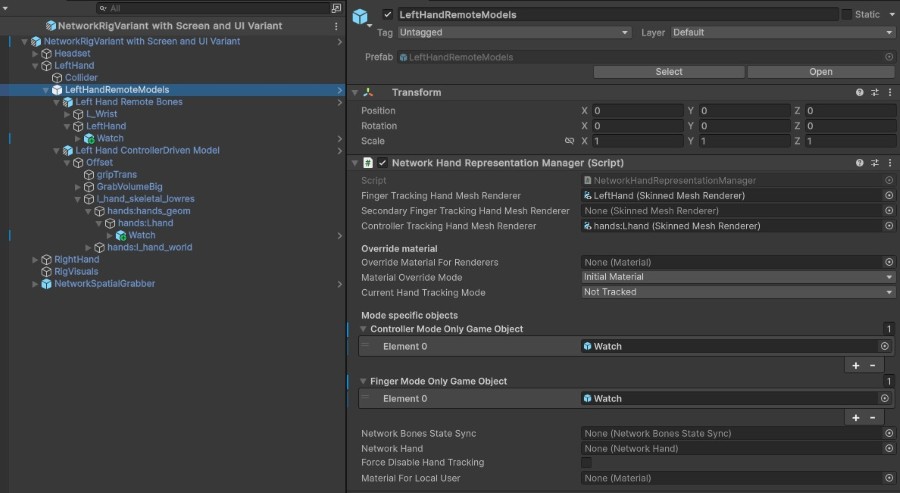This screenshot has height=493, width=900.
Task: Open Transform component three-dot menu
Action: pyautogui.click(x=890, y=92)
